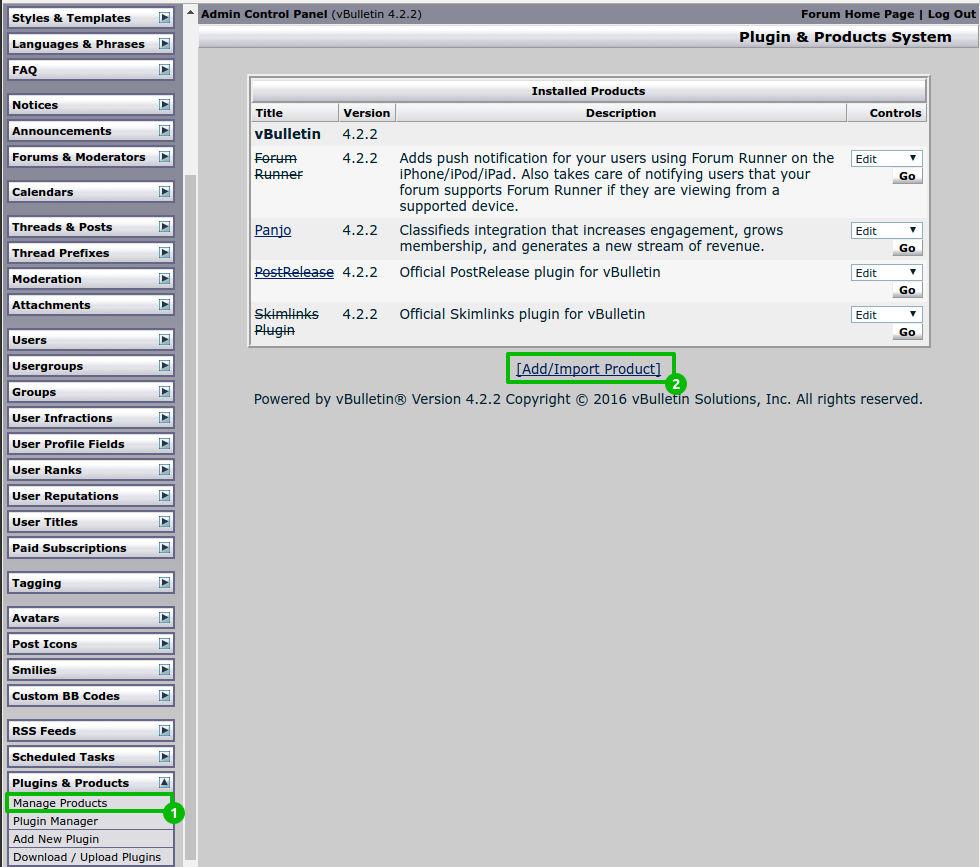
Task: Click the Styles & Templates label
Action: (x=71, y=18)
